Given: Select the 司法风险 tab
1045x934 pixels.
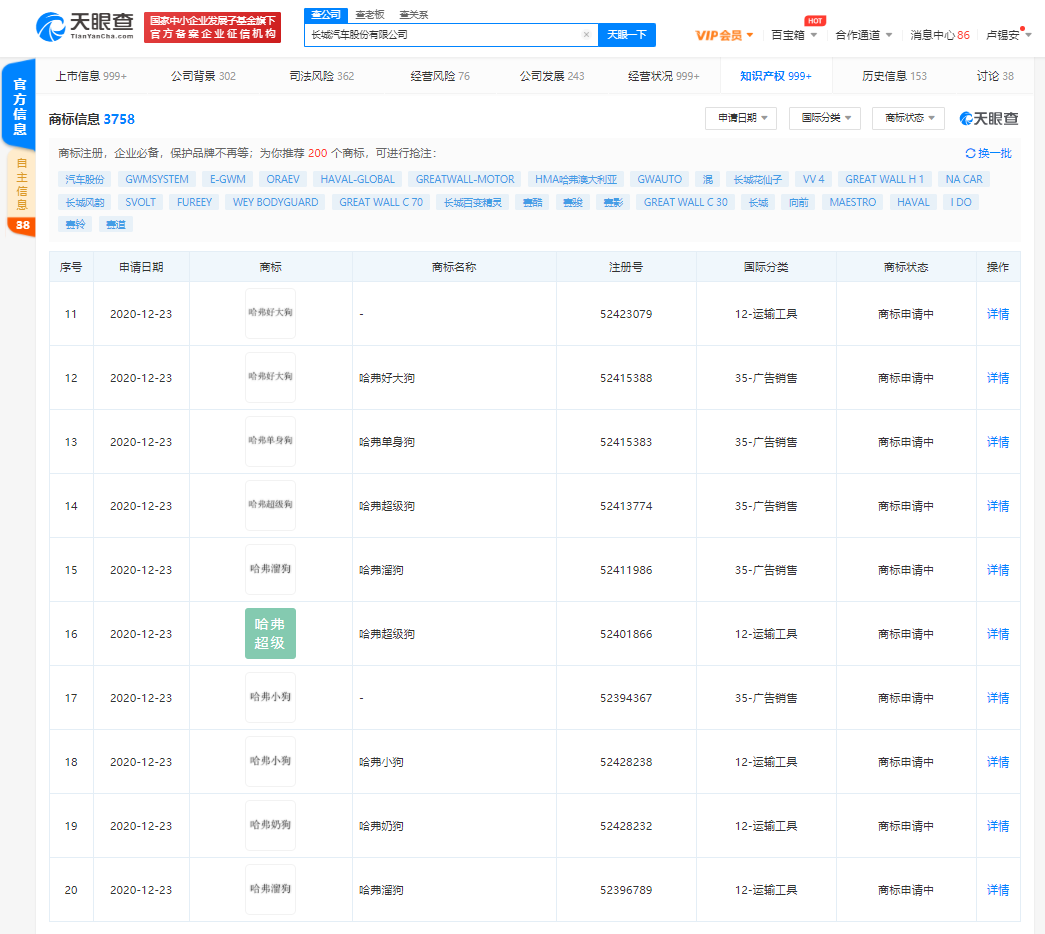Looking at the screenshot, I should pyautogui.click(x=321, y=76).
